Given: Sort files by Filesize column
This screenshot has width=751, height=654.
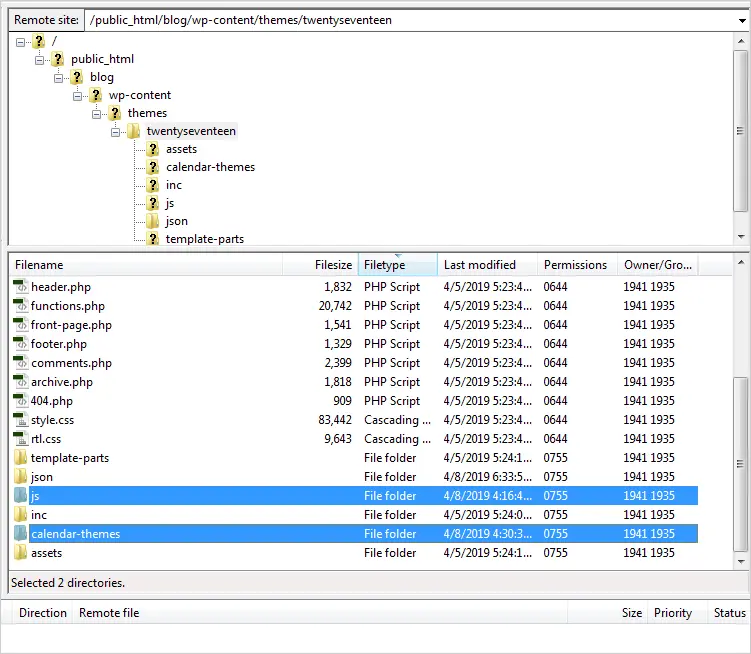Looking at the screenshot, I should 320,265.
